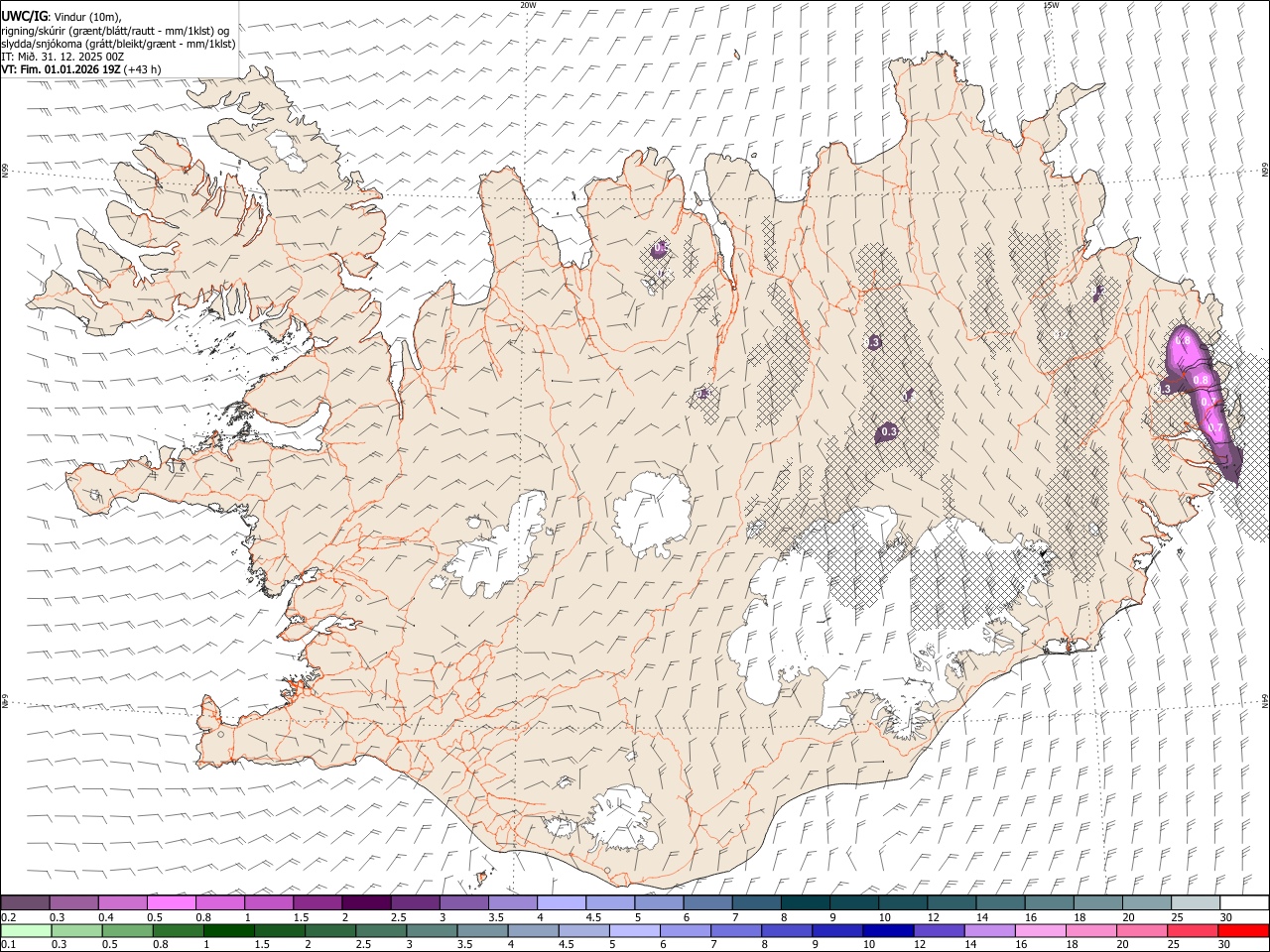Click the "0.2" label in upper legend row

pyautogui.click(x=7, y=917)
